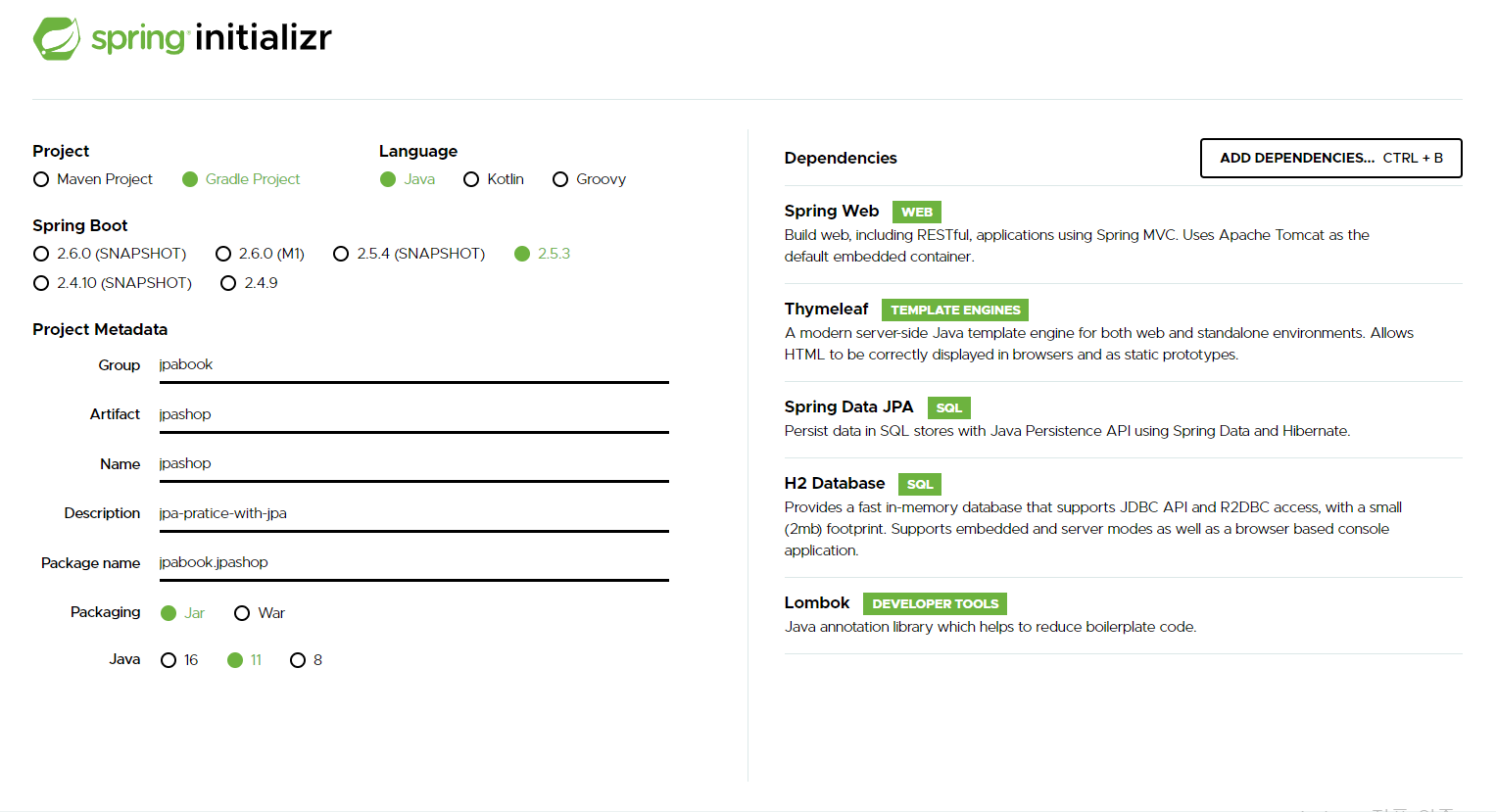Click the Spring Initializr logo
Image resolution: width=1496 pixels, height=812 pixels.
pos(182,38)
